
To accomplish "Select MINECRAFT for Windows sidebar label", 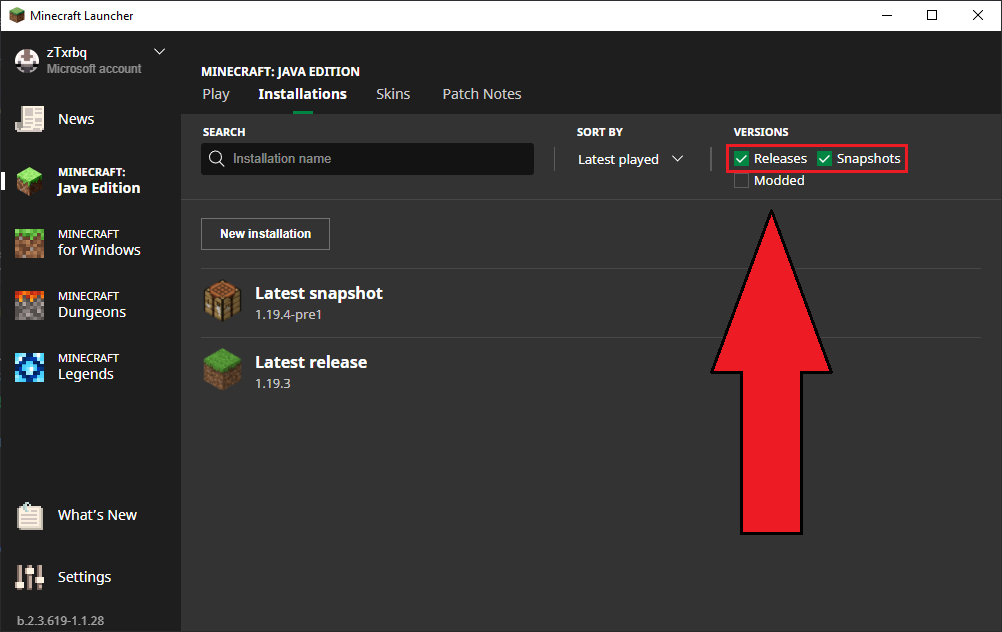I will [x=99, y=243].
